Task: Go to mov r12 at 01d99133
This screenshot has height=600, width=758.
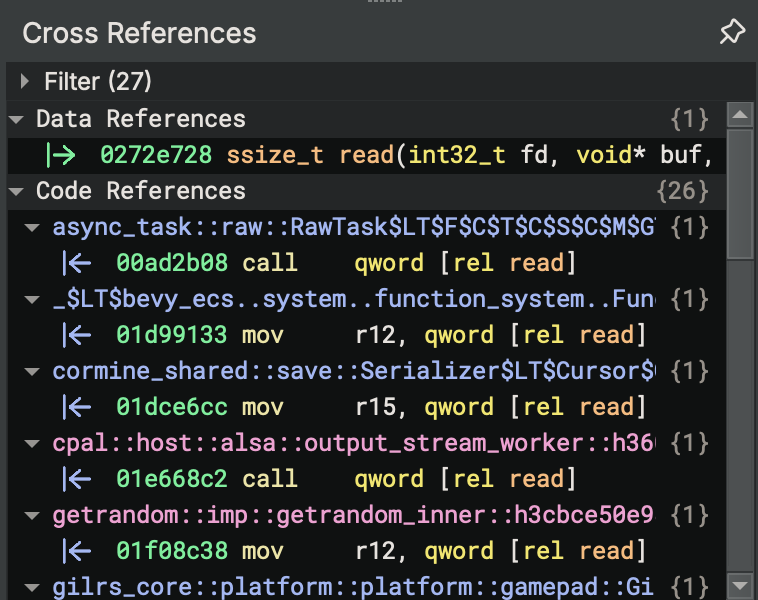Action: click(x=367, y=335)
